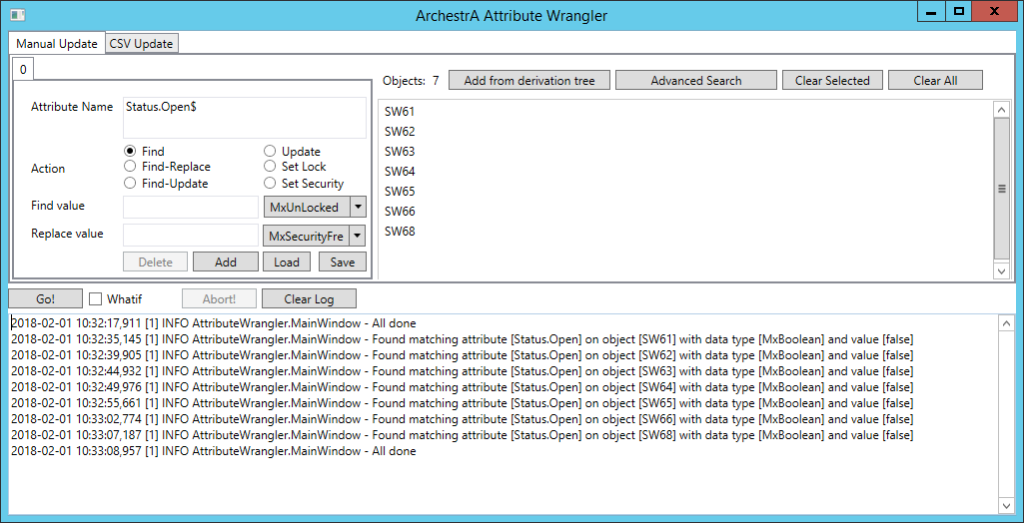Select the Find-Update action radio button
The width and height of the screenshot is (1024, 523).
point(129,183)
